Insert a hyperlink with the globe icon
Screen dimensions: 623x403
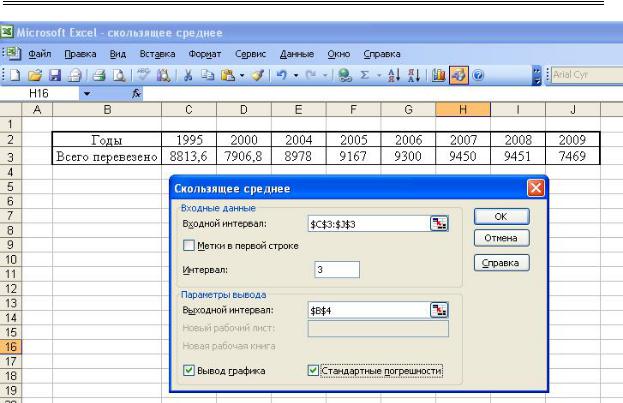pyautogui.click(x=344, y=75)
